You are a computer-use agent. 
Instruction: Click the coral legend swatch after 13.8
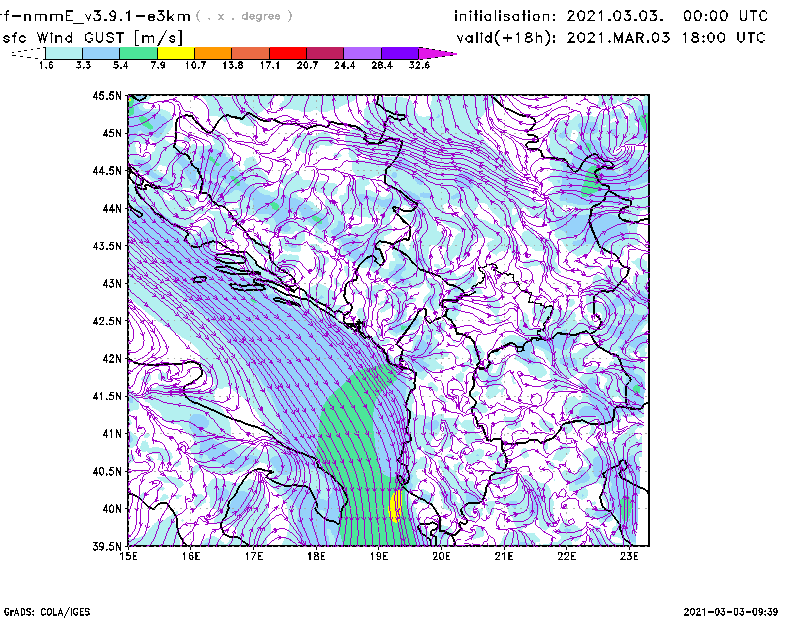(251, 53)
